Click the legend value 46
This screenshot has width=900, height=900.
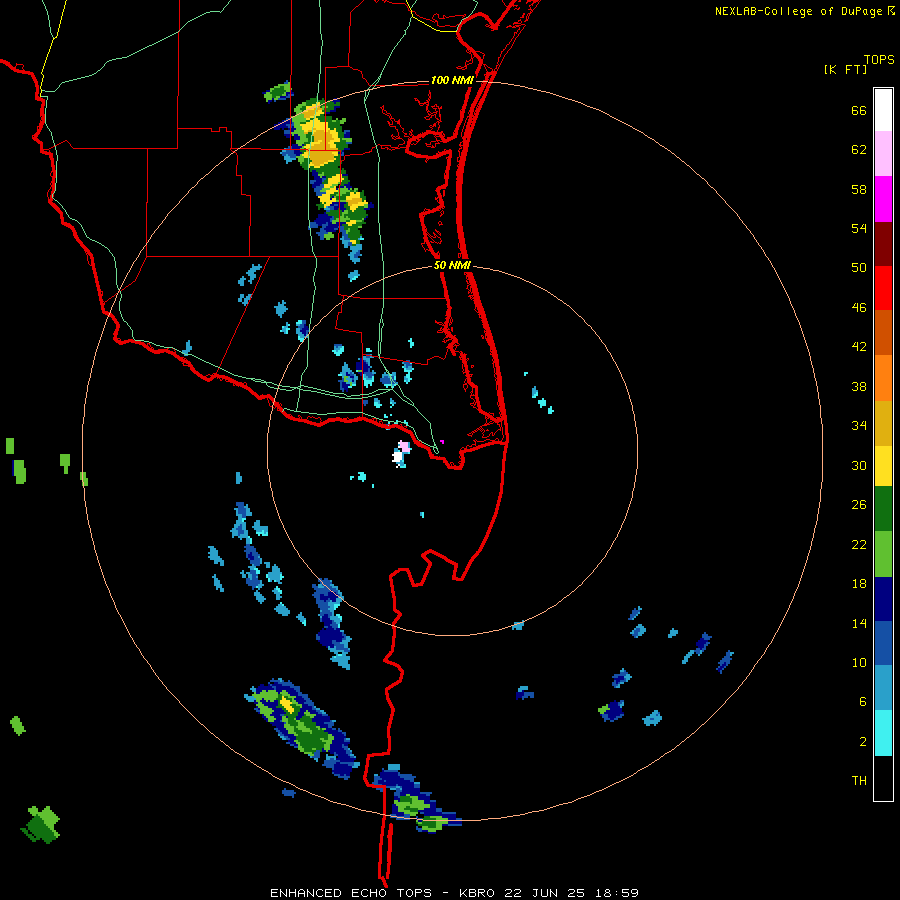(859, 307)
